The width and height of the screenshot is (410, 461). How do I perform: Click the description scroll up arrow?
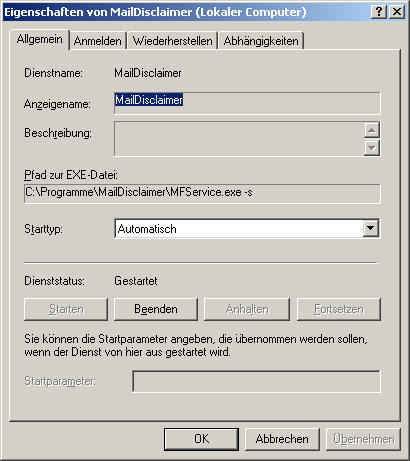pos(372,130)
